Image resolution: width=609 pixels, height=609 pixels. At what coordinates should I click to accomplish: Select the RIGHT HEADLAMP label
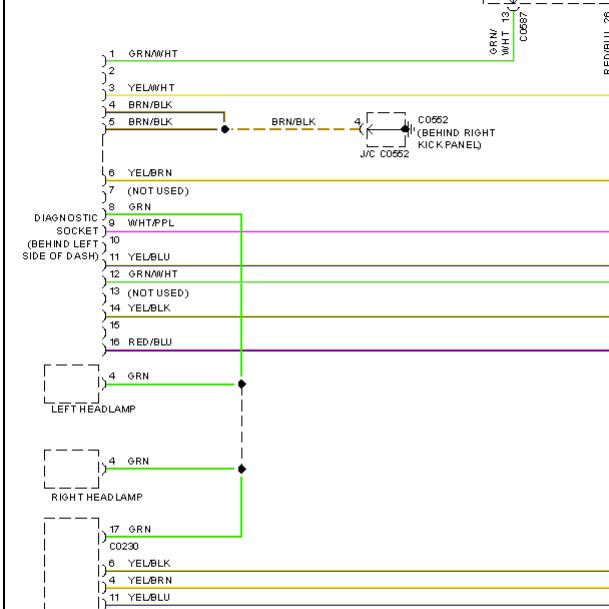(x=97, y=497)
